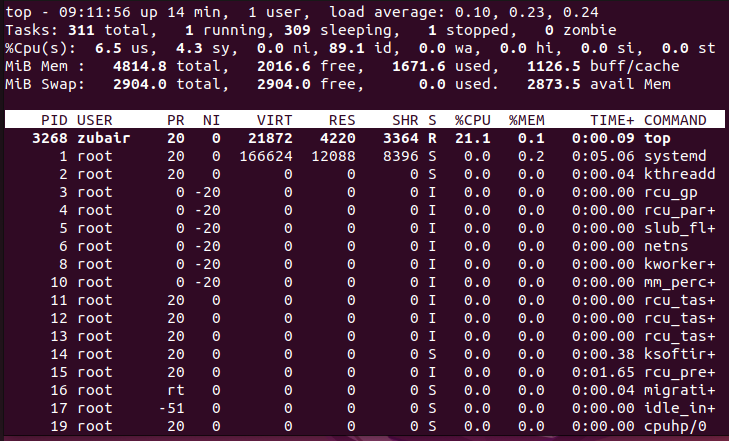Click the rt priority value
The width and height of the screenshot is (729, 441).
[176, 390]
